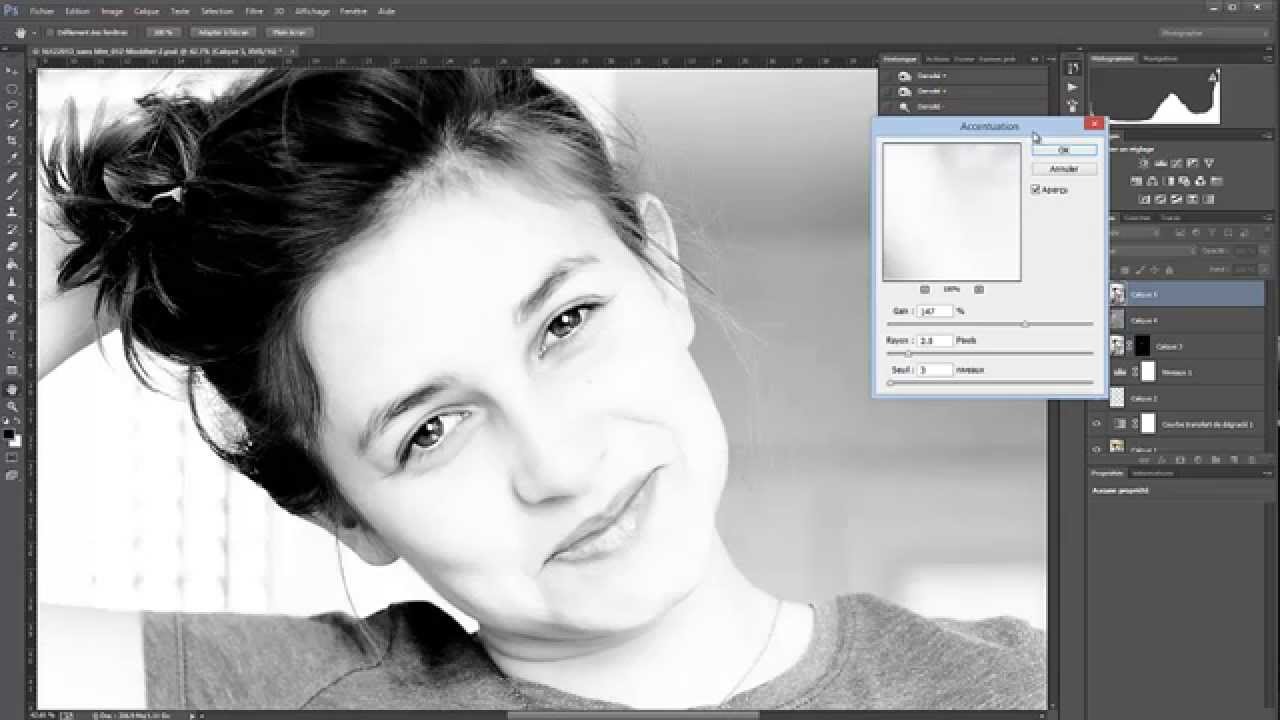The image size is (1280, 720).
Task: Click Annuler in Accentuation dialog
Action: [x=1064, y=169]
